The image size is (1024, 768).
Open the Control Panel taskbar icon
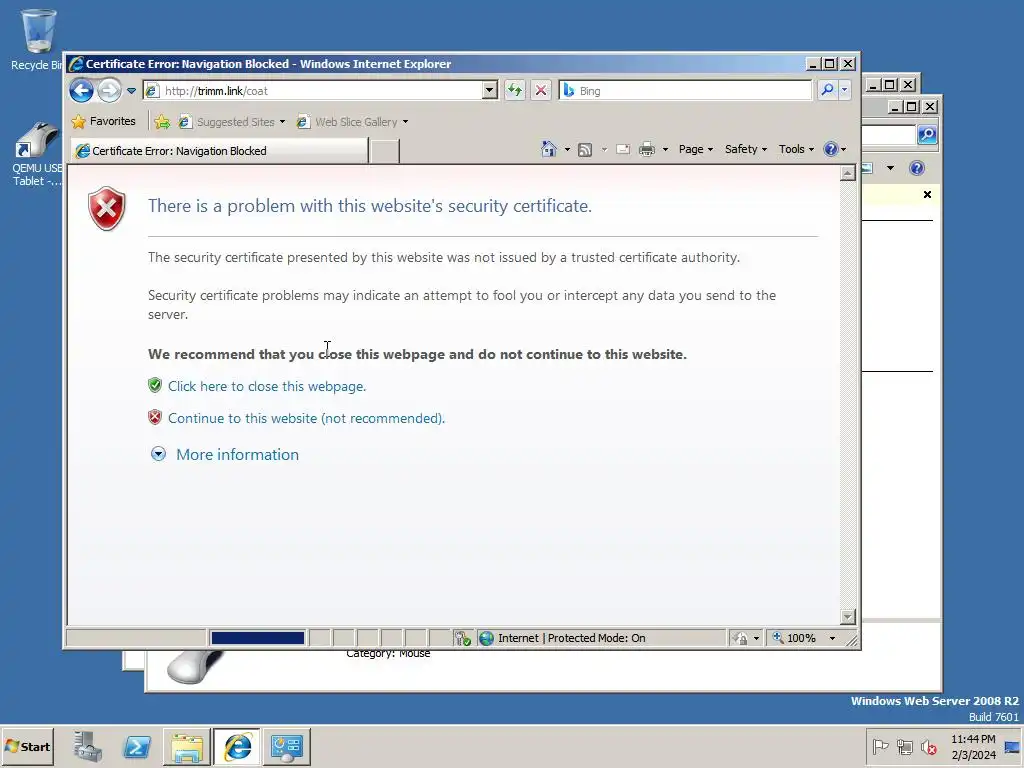click(287, 746)
